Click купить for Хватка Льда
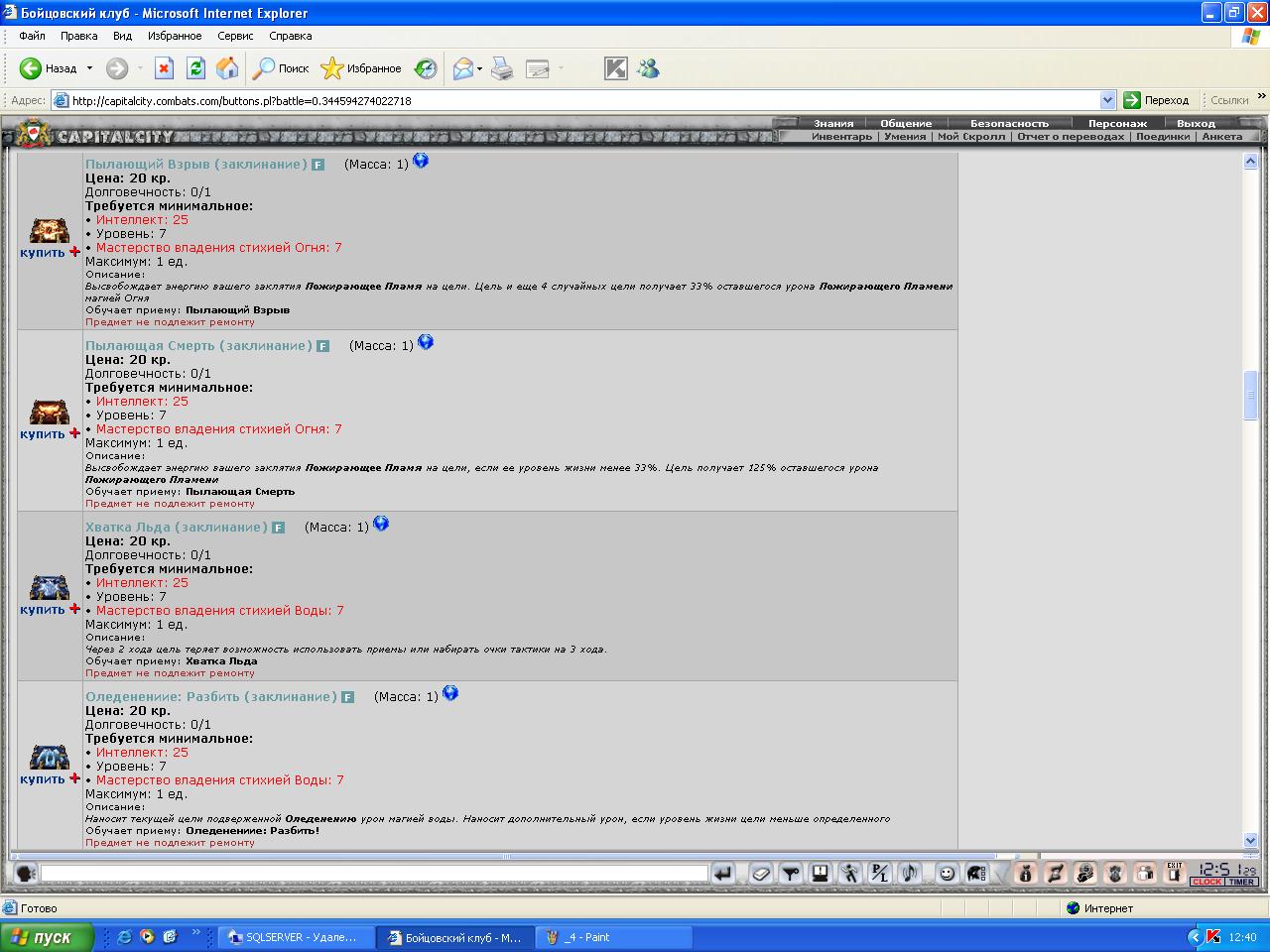Image resolution: width=1270 pixels, height=952 pixels. click(43, 610)
